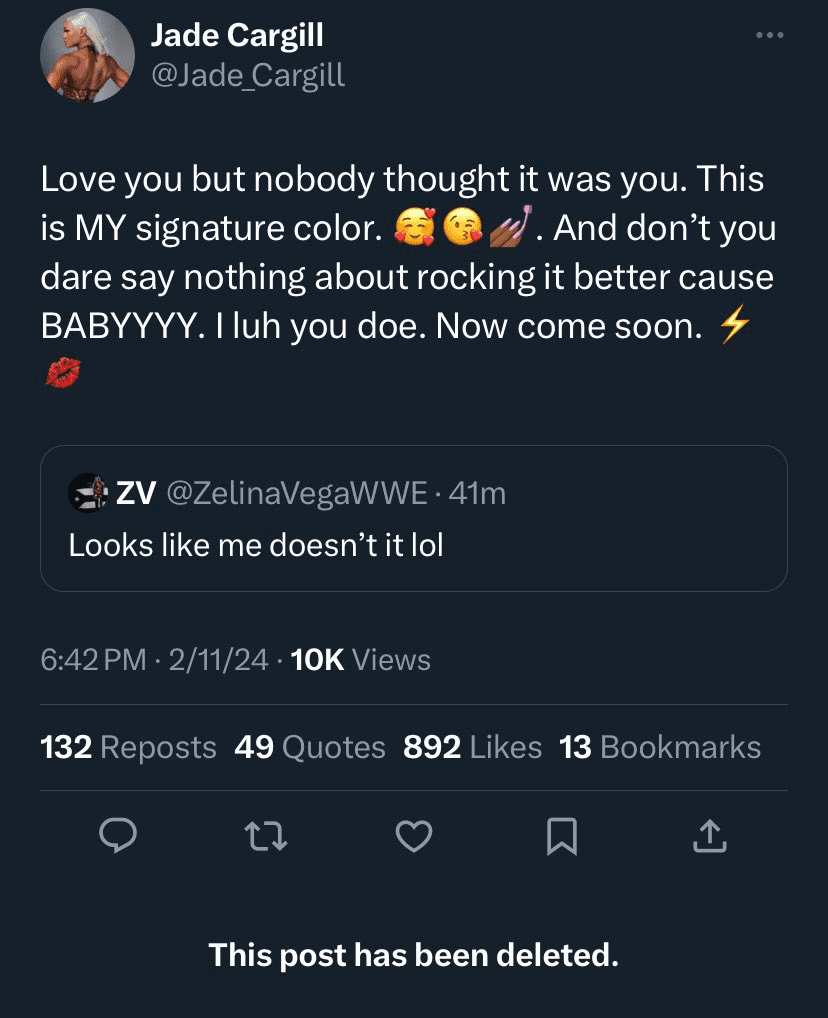Click the Jade Cargill display name
Viewport: 828px width, 1018px height.
pos(236,36)
